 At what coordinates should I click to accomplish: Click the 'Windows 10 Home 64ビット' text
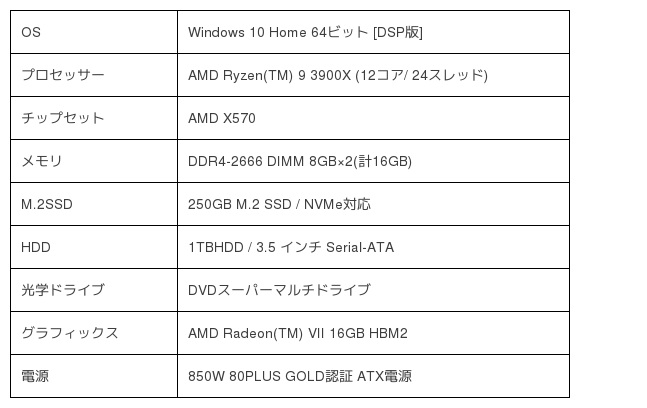coord(277,33)
